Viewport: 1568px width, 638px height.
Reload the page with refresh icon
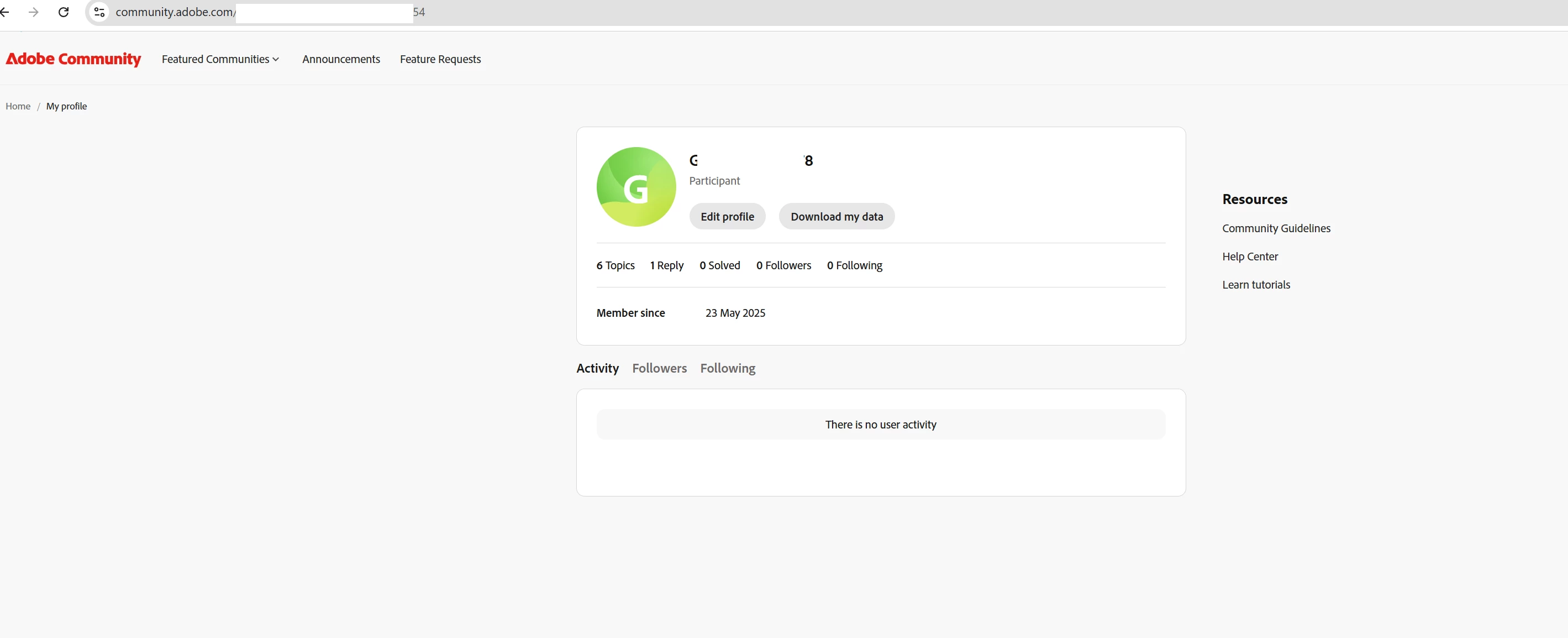tap(64, 12)
